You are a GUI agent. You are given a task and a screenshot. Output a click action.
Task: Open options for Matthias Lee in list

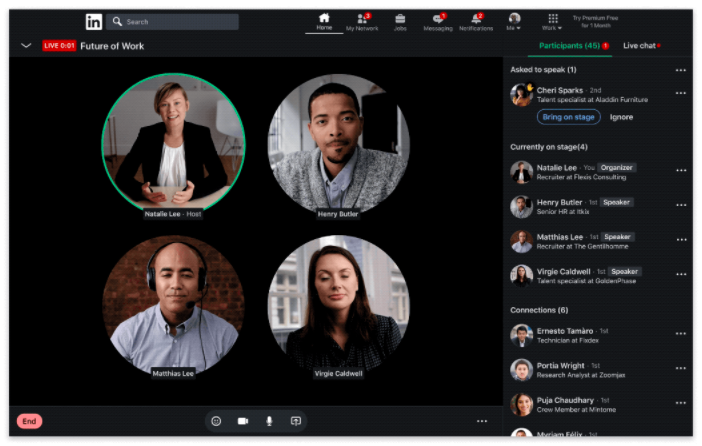click(x=681, y=240)
